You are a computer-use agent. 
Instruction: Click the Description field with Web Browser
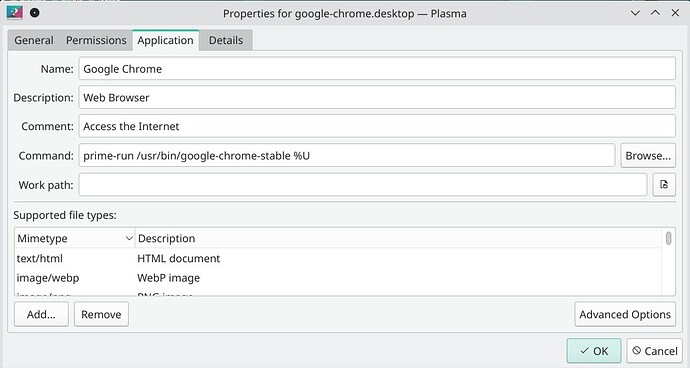pyautogui.click(x=377, y=97)
